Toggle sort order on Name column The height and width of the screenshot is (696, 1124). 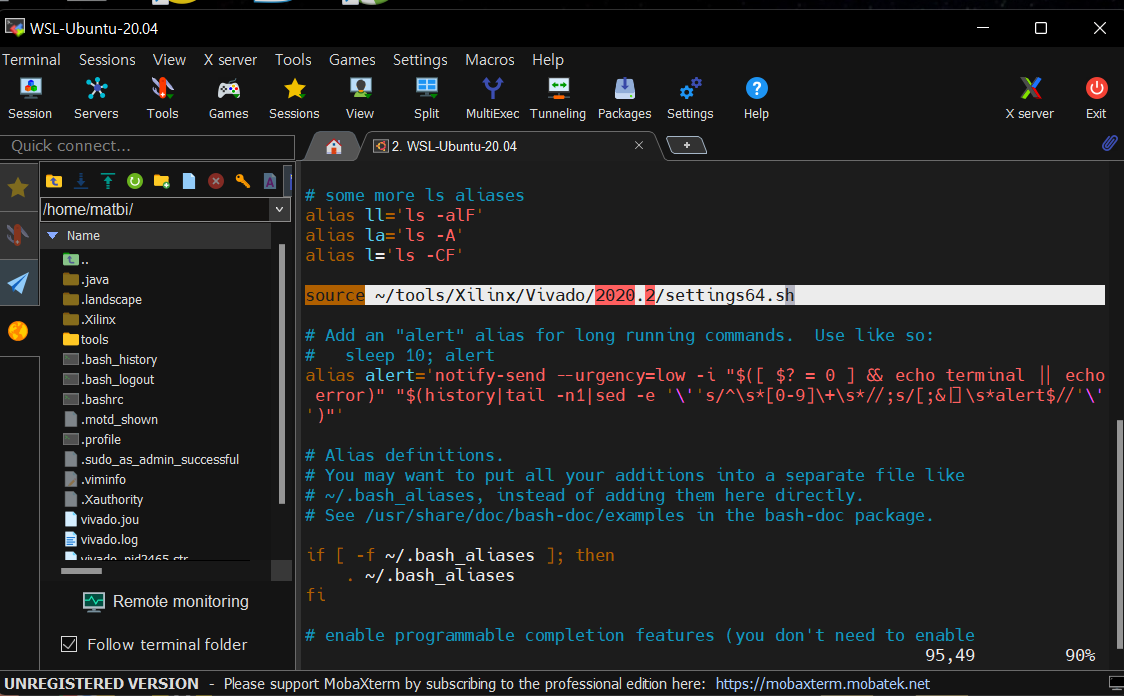point(83,236)
